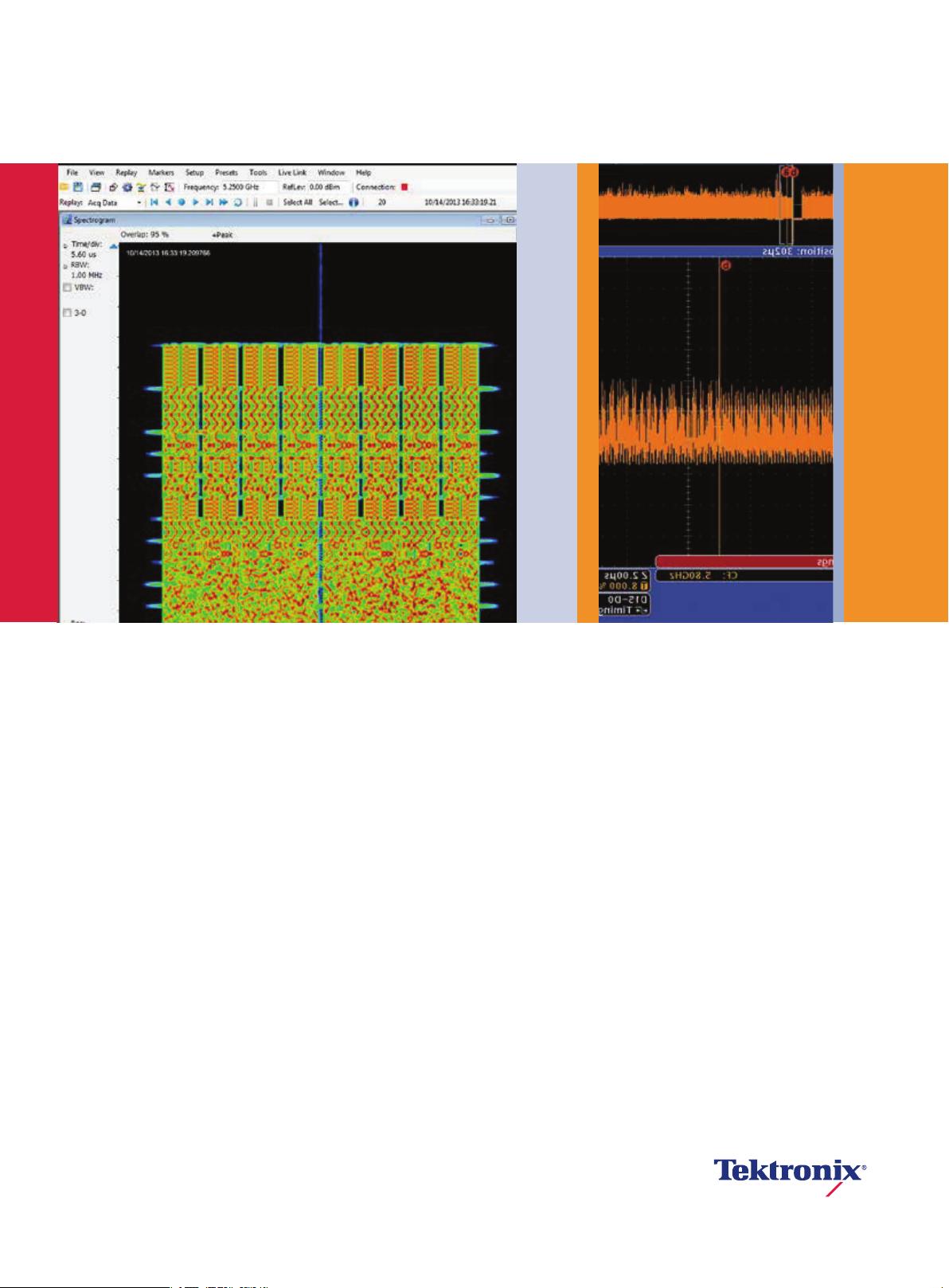Click the Select... button
The height and width of the screenshot is (1288, 949).
(330, 203)
